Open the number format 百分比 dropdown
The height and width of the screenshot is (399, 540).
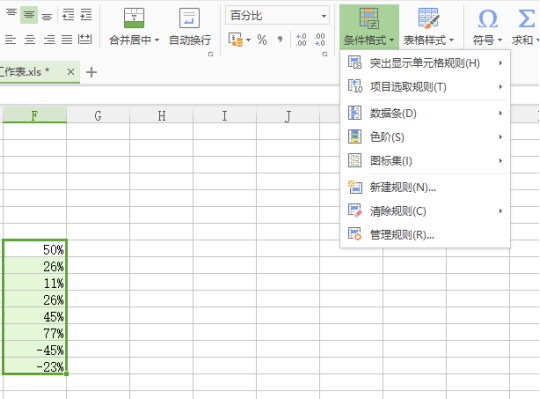click(x=277, y=15)
